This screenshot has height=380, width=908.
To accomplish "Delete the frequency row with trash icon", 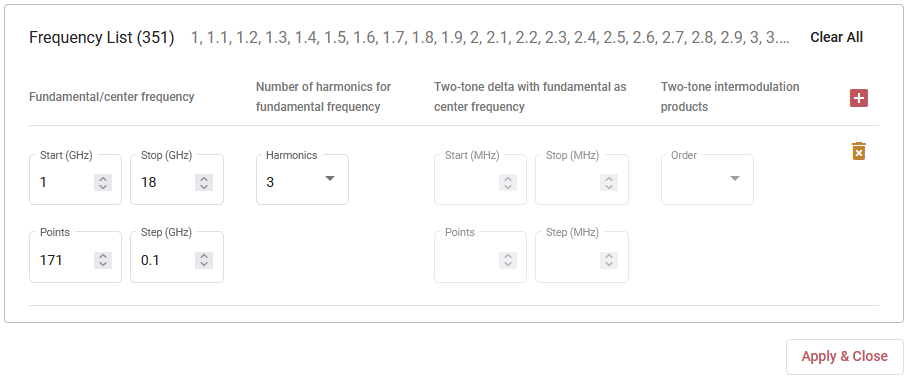I will (859, 151).
